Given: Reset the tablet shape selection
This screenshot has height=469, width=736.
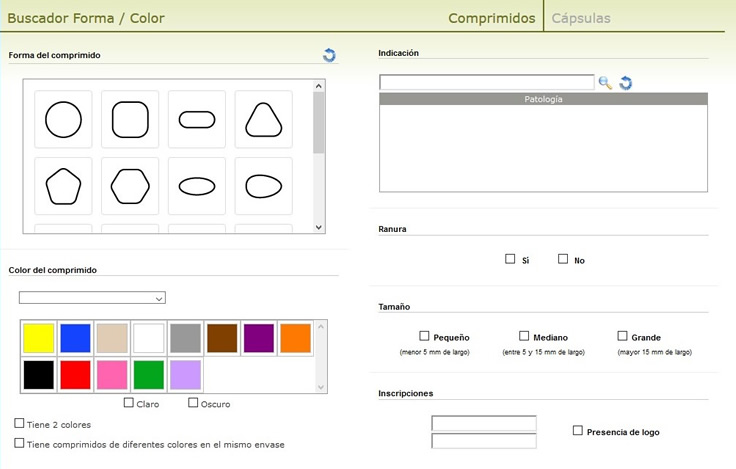Looking at the screenshot, I should pos(329,55).
